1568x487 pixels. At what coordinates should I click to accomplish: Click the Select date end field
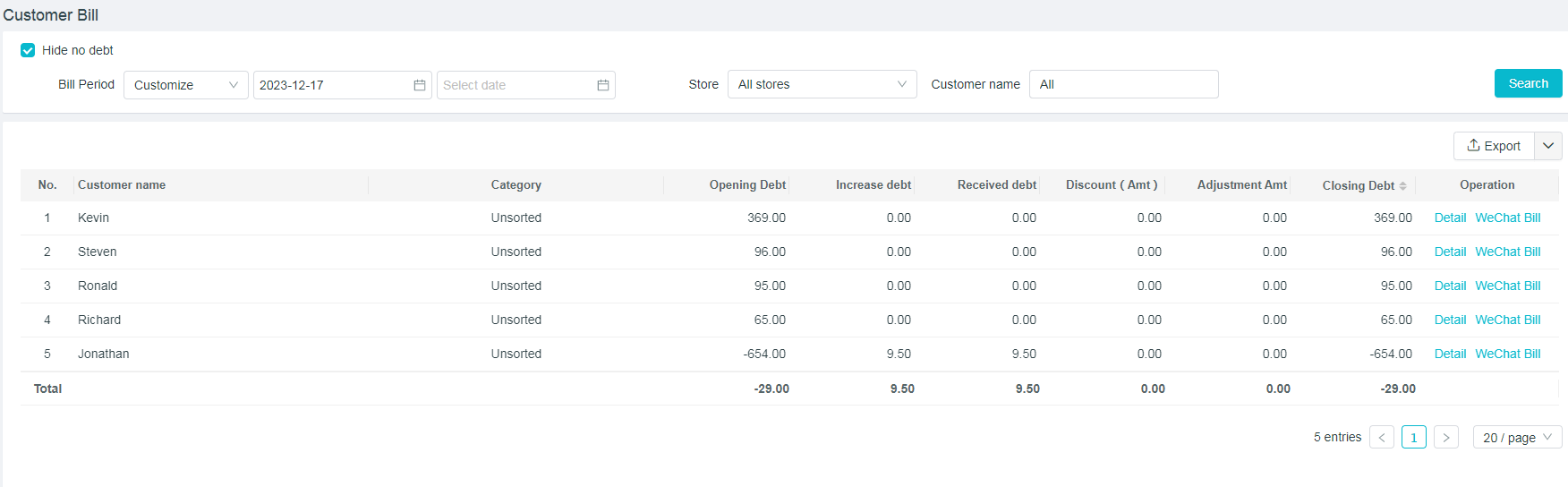pos(515,85)
